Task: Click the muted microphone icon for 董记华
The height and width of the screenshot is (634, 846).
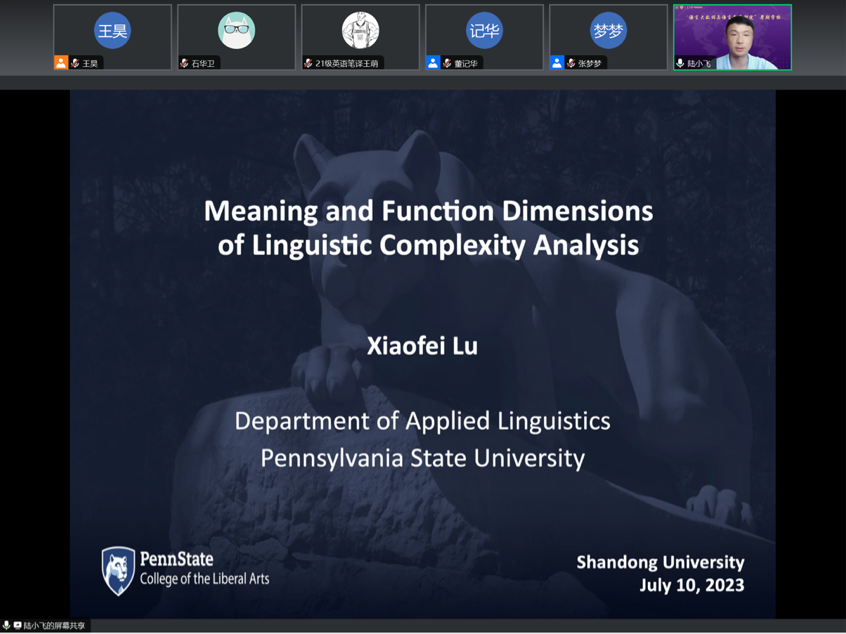Action: tap(447, 63)
